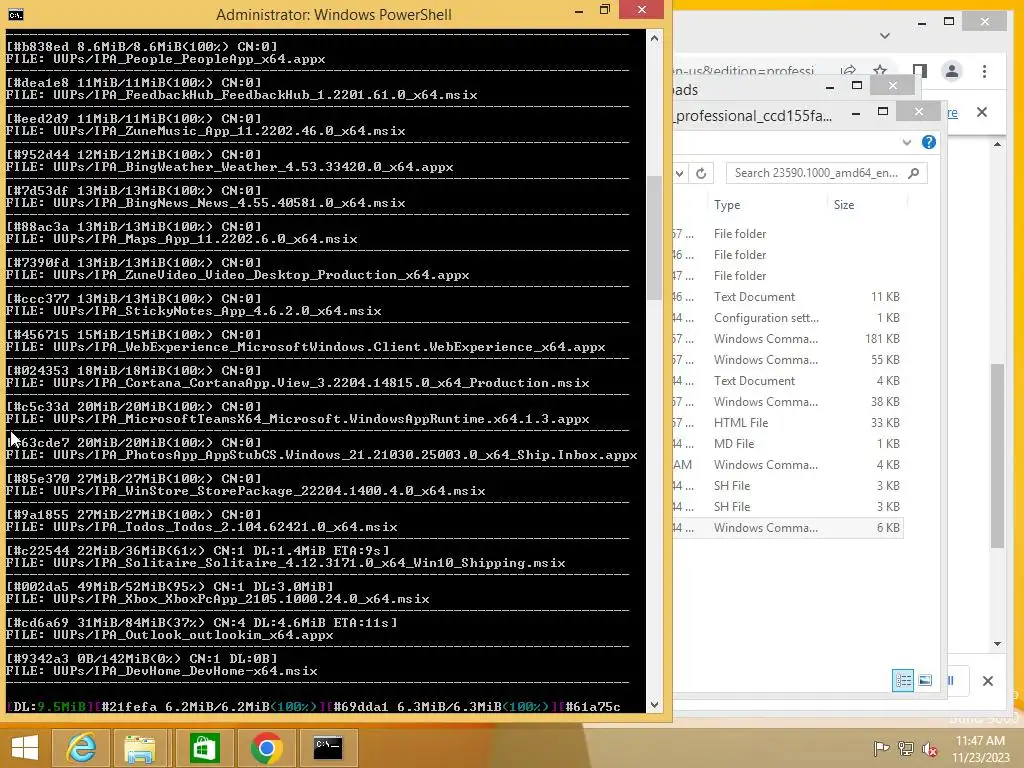Image resolution: width=1024 pixels, height=768 pixels.
Task: Select the HTML File row
Action: (x=788, y=423)
